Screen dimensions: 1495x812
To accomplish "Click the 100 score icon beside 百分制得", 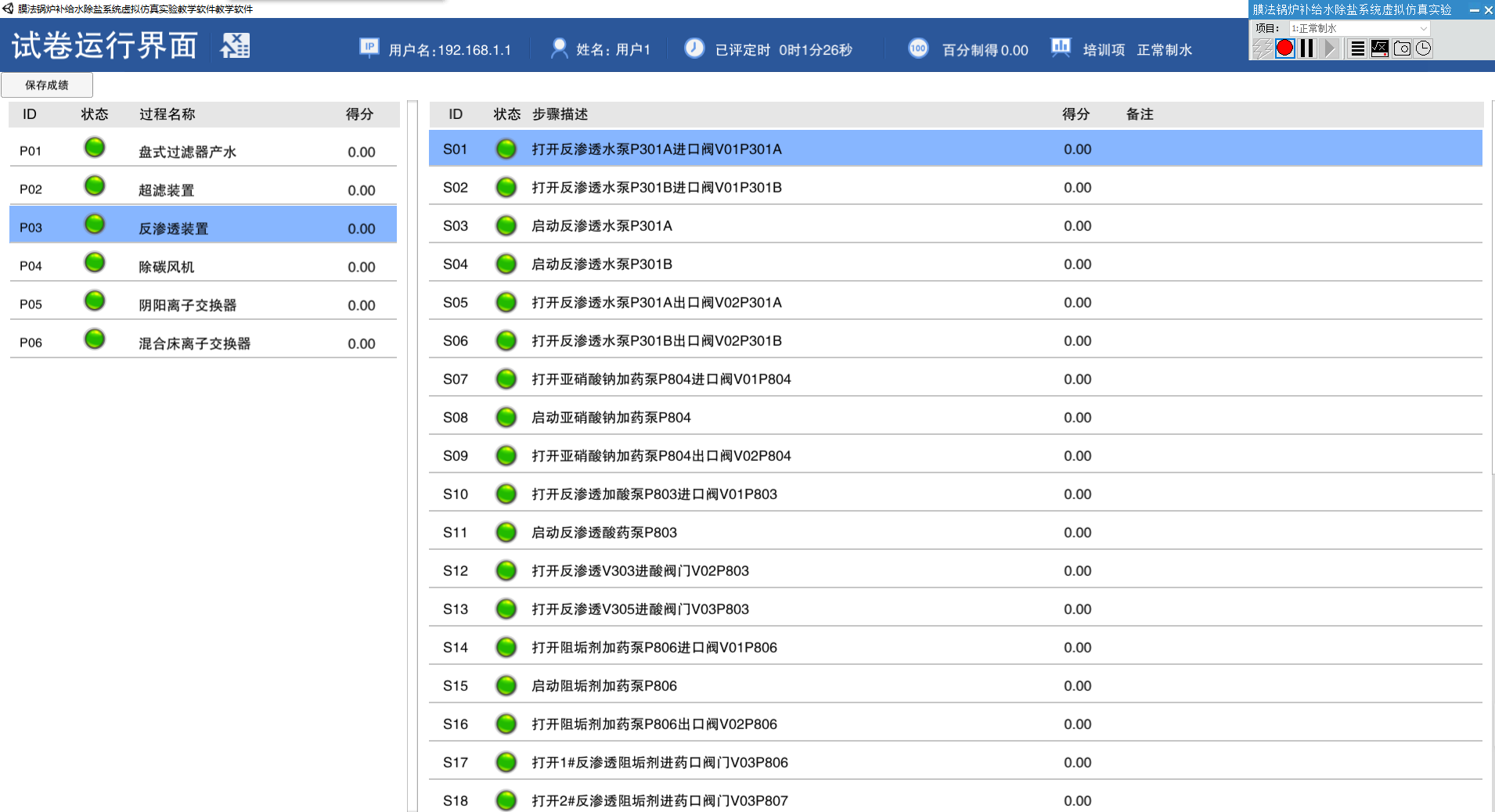I will [918, 49].
